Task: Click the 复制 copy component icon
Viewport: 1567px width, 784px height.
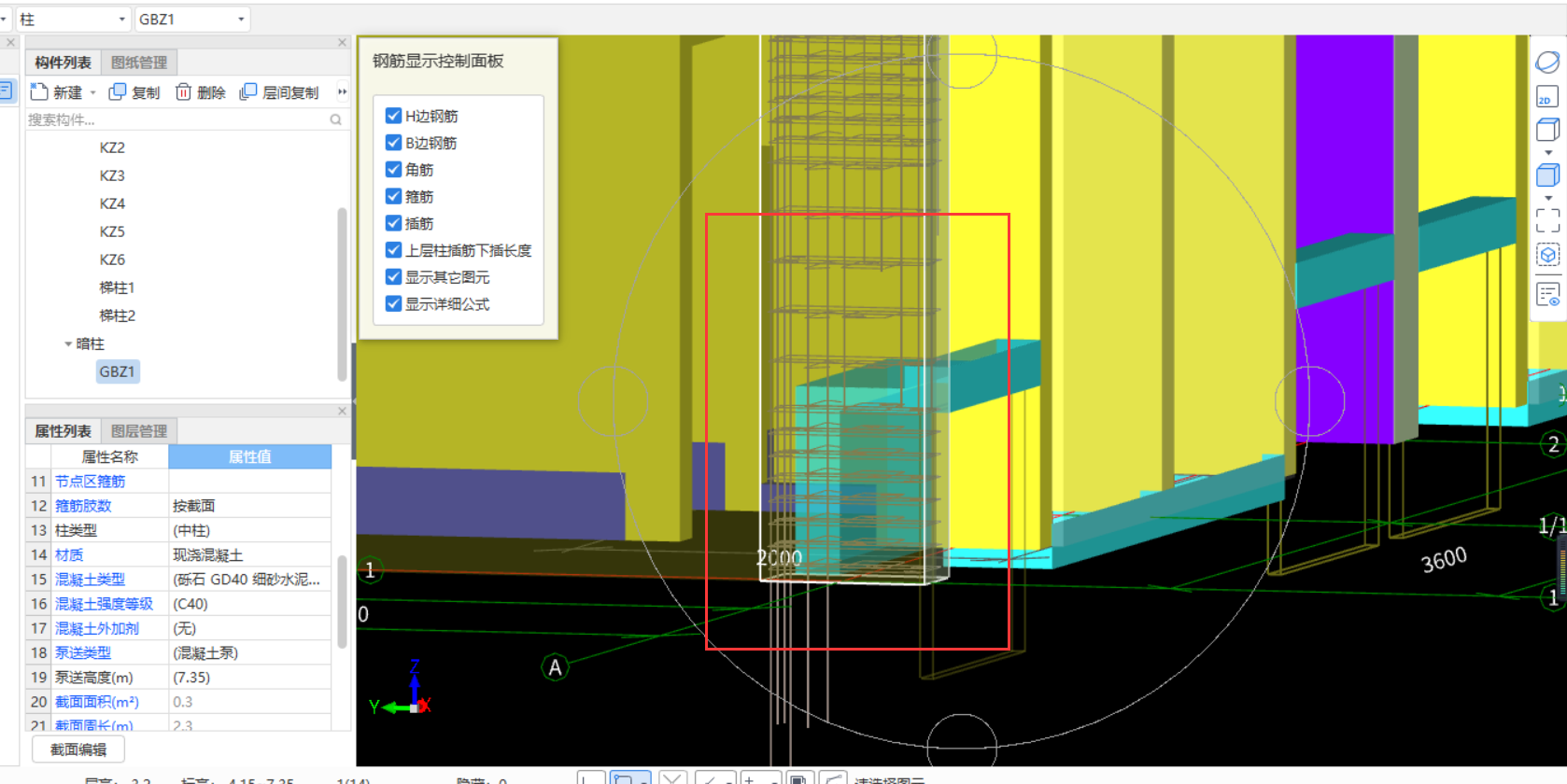Action: coord(118,91)
